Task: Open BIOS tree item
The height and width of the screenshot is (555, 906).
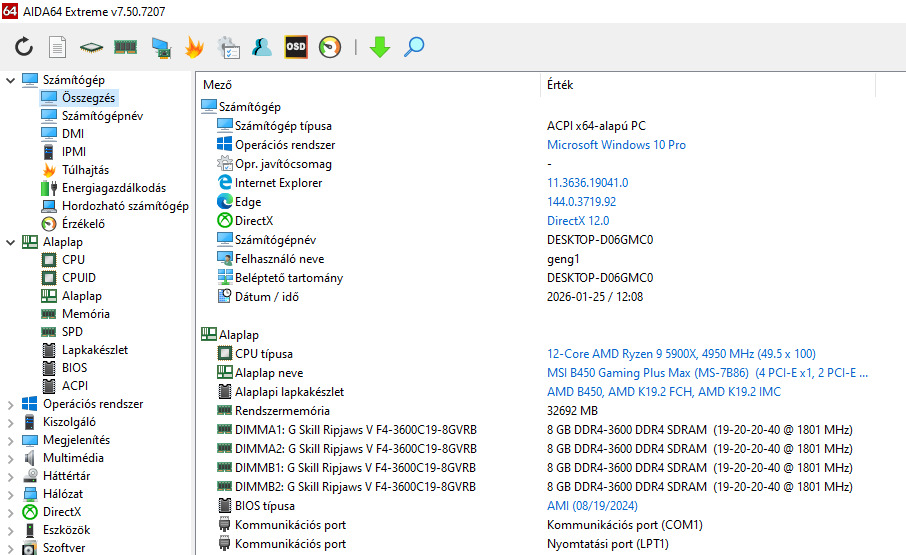Action: [x=75, y=367]
